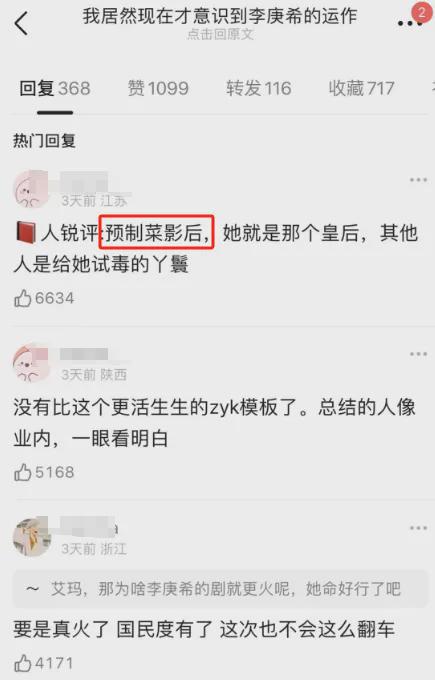Tap the highlighted 预制菜影后 comment text

[156, 233]
